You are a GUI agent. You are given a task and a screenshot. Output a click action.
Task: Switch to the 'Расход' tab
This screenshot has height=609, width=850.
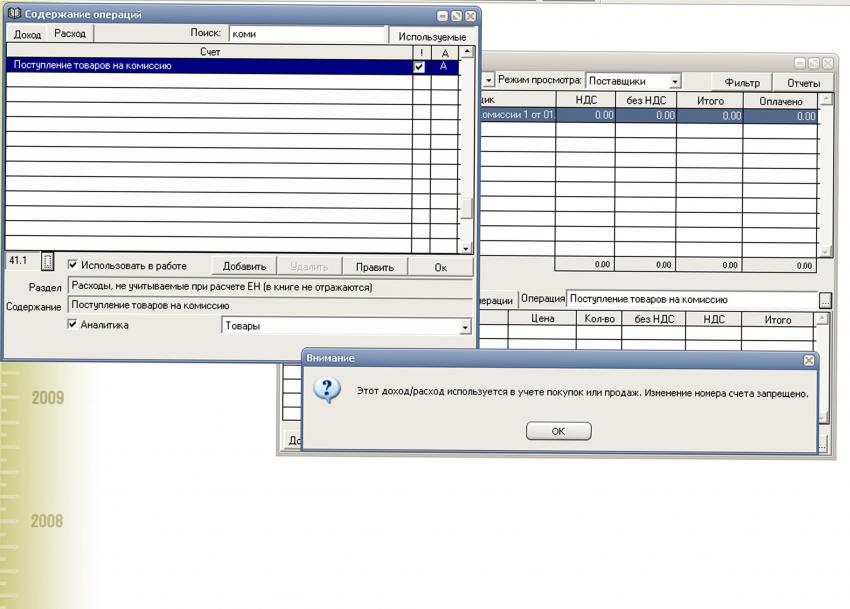[70, 34]
